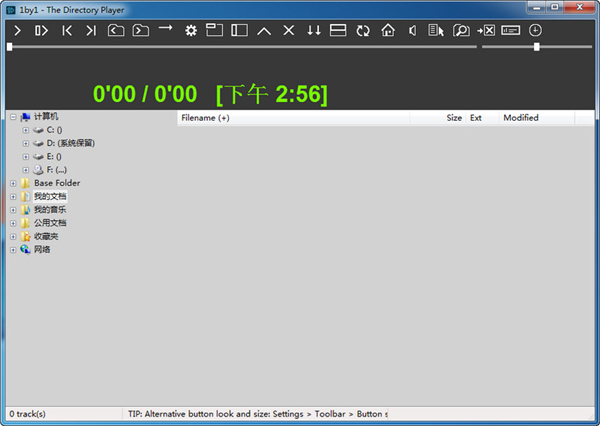This screenshot has width=600, height=426.
Task: Open the Settings gear icon
Action: pyautogui.click(x=190, y=31)
